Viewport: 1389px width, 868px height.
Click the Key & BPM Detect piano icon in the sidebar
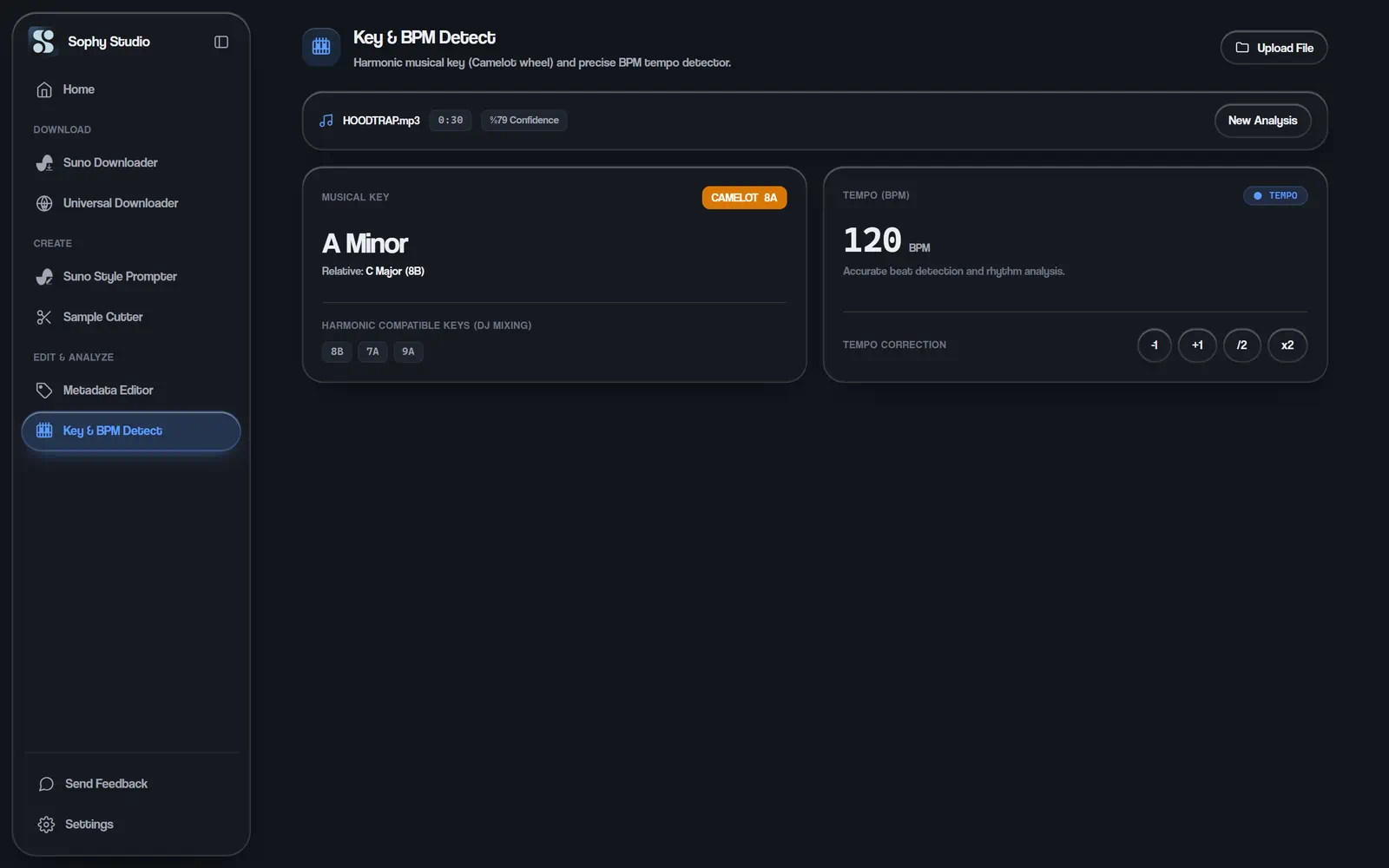click(44, 431)
